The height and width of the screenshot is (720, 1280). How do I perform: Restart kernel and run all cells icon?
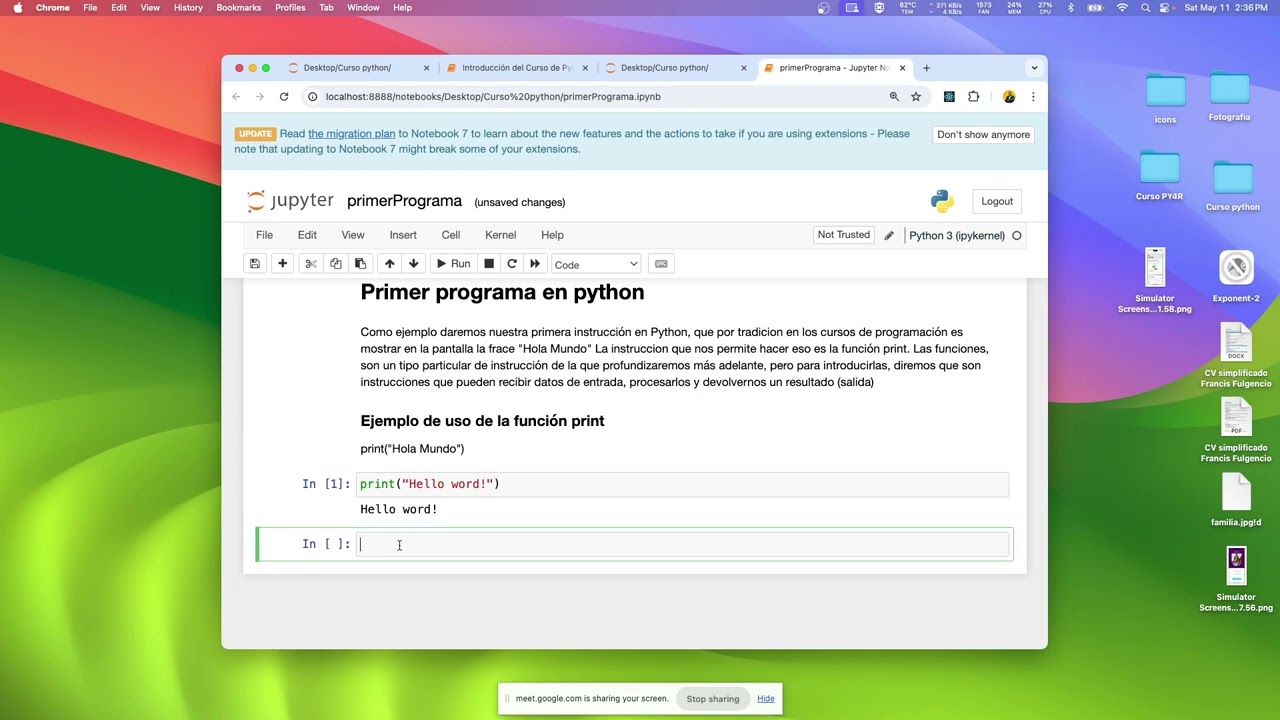535,264
